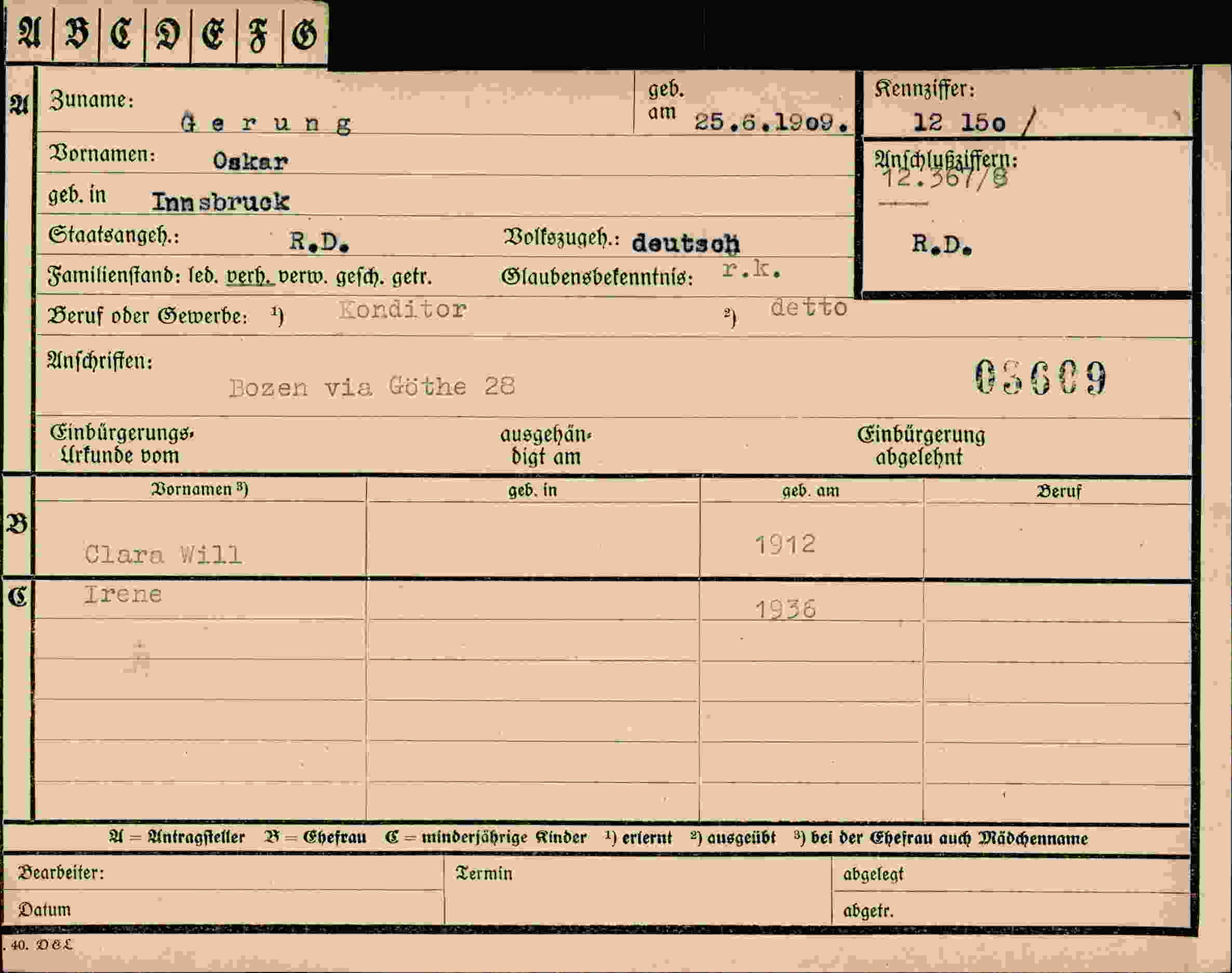The image size is (1232, 973).
Task: Click the Volkszugeh. value 'deutsch'
Action: [686, 243]
